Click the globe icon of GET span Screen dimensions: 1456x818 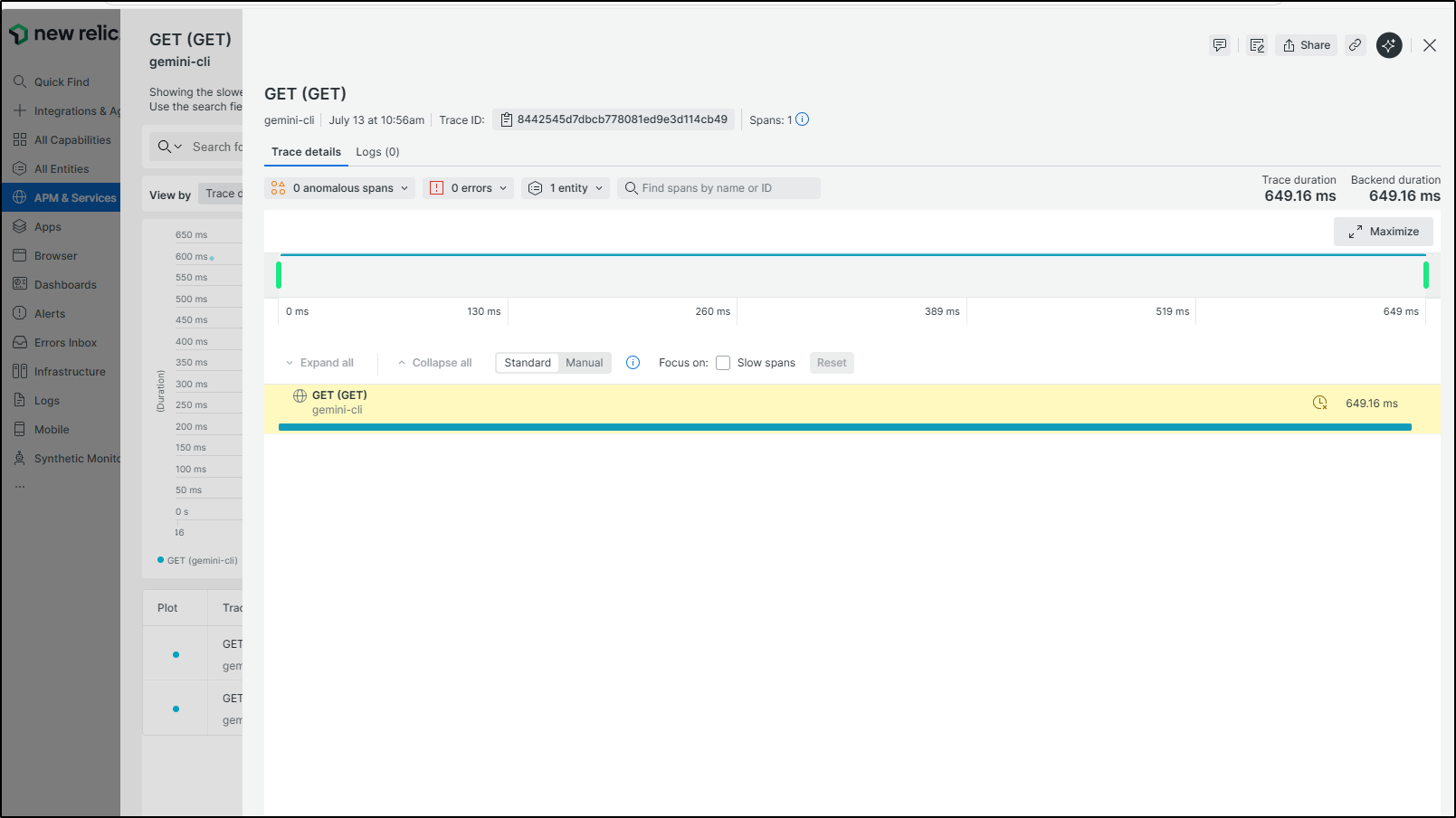(x=300, y=395)
